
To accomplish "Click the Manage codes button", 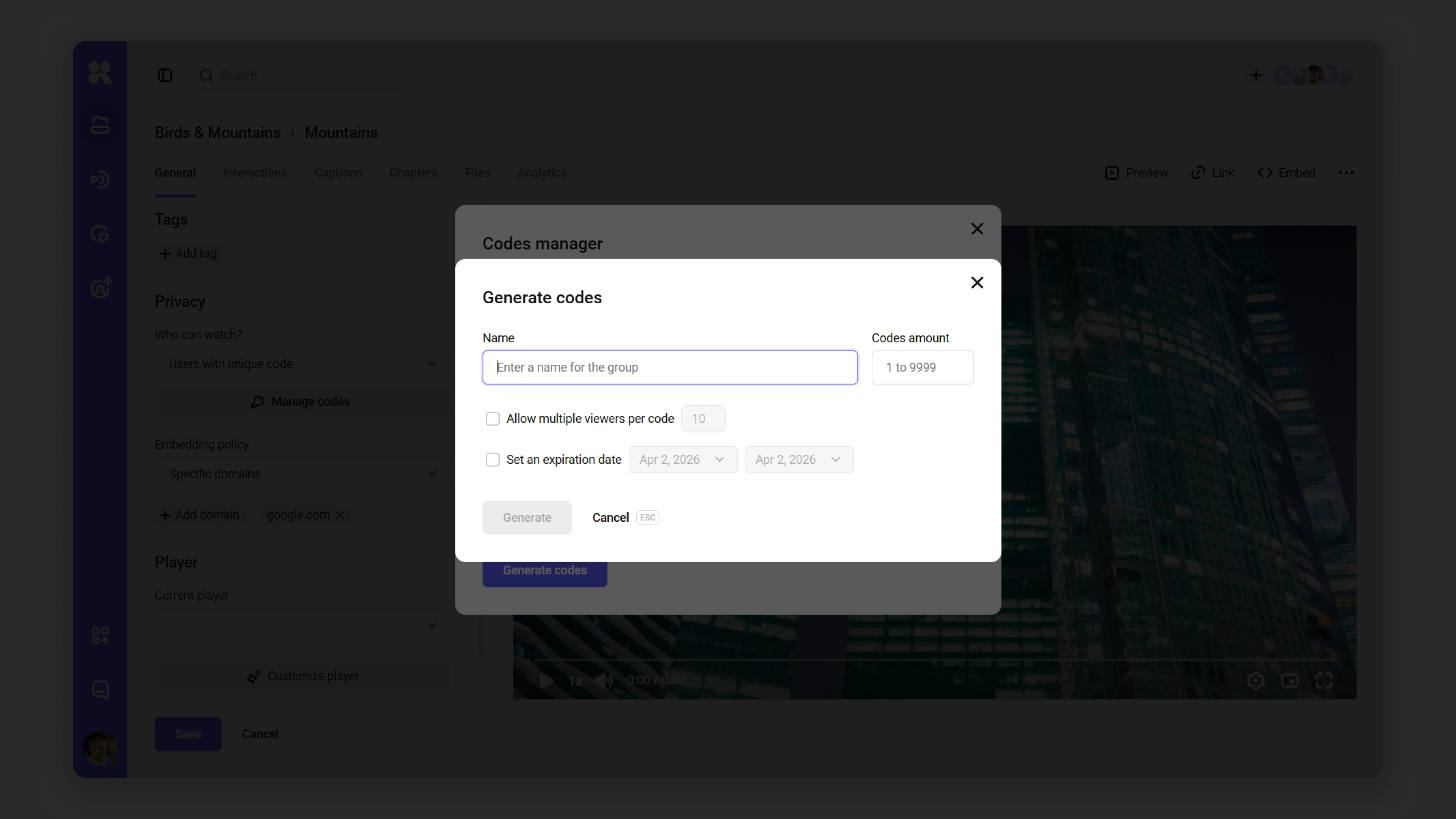I will point(303,402).
